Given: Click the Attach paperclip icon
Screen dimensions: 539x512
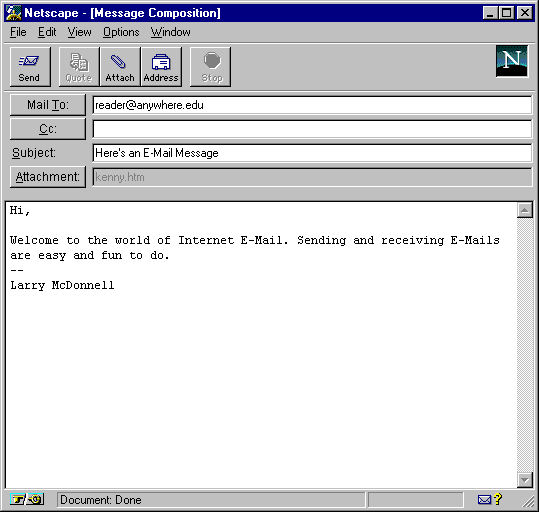Looking at the screenshot, I should 119,62.
